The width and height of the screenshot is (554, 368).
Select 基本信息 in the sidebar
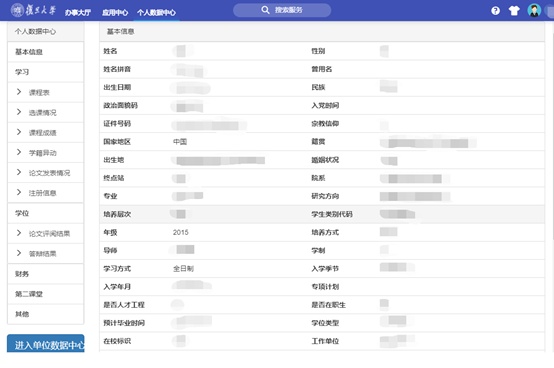[46, 52]
